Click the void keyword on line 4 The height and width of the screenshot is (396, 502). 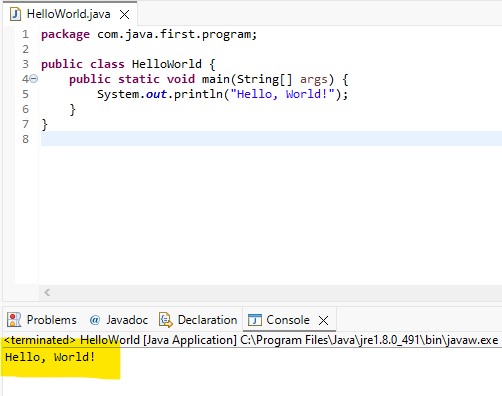coord(181,79)
